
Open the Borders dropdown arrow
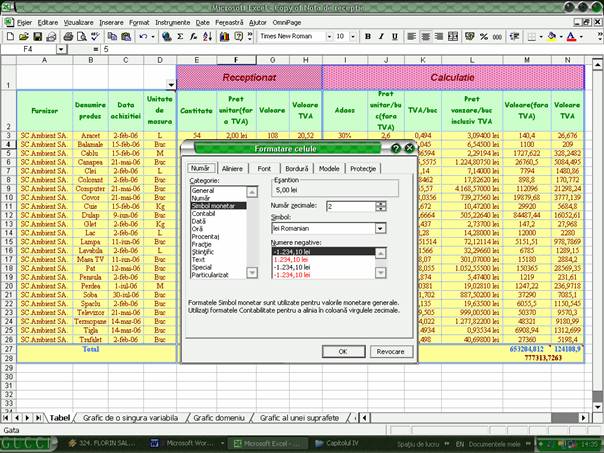pyautogui.click(x=541, y=37)
